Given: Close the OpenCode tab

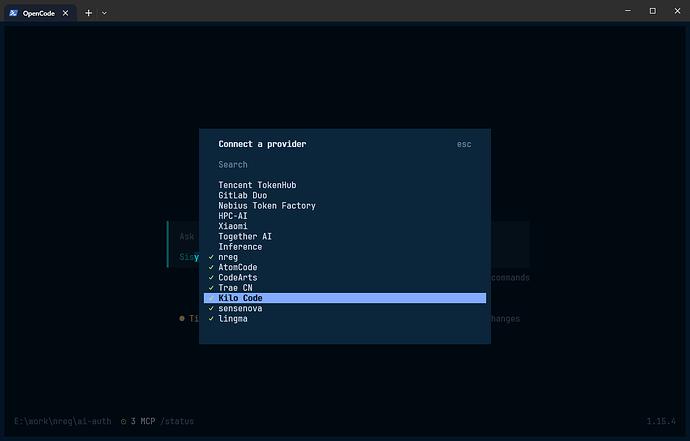Looking at the screenshot, I should click(x=65, y=13).
